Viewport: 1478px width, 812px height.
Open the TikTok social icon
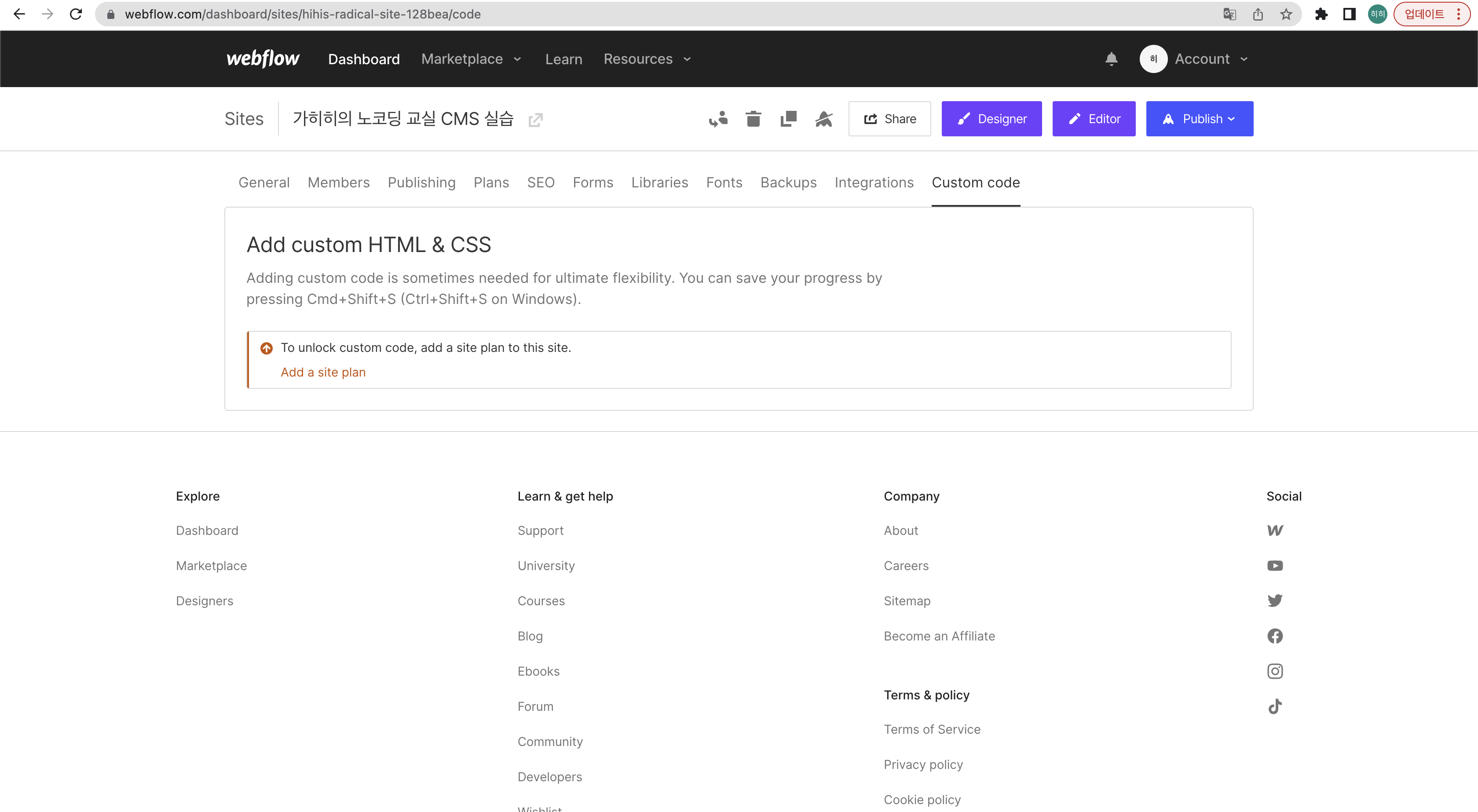[1275, 706]
